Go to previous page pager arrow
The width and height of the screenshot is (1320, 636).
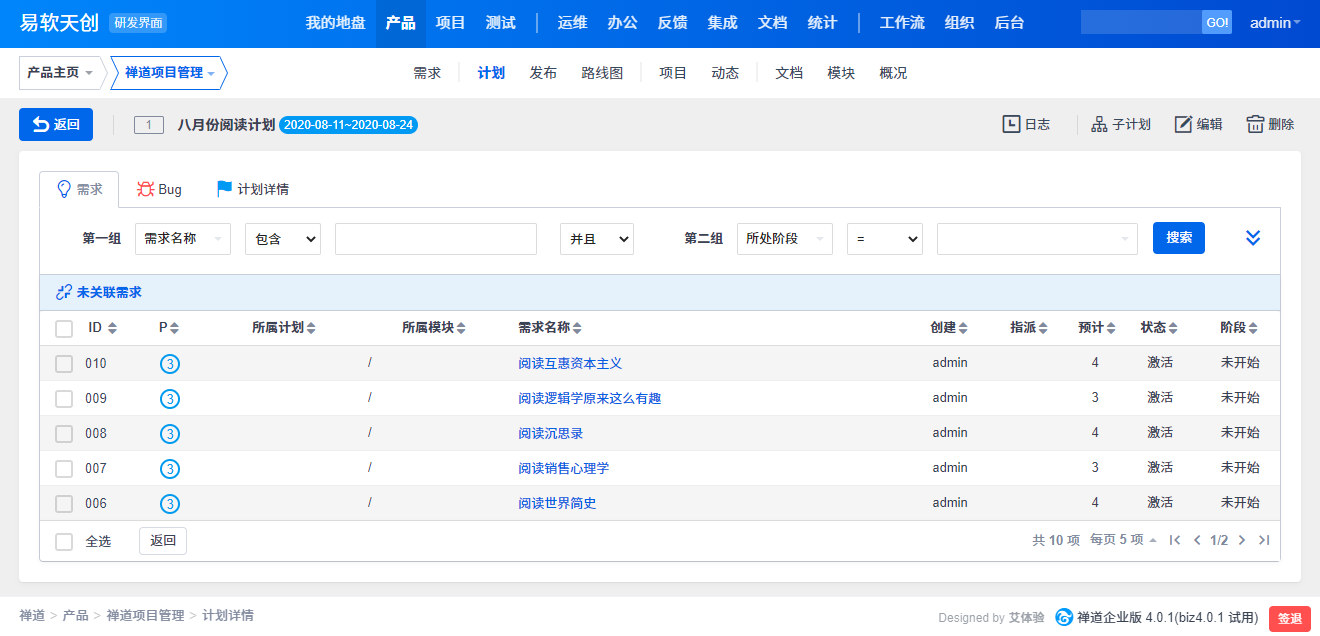1197,540
